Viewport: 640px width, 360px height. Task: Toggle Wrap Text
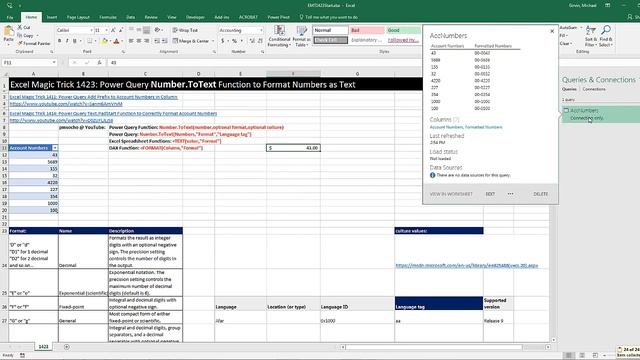pos(185,30)
